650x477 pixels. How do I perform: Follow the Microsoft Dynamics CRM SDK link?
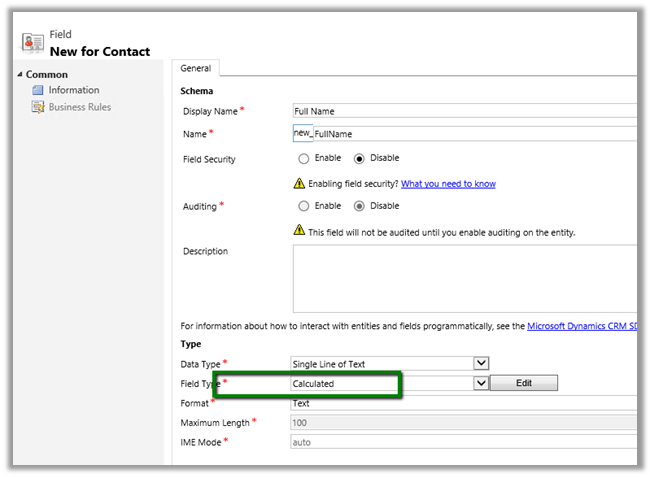(x=580, y=326)
